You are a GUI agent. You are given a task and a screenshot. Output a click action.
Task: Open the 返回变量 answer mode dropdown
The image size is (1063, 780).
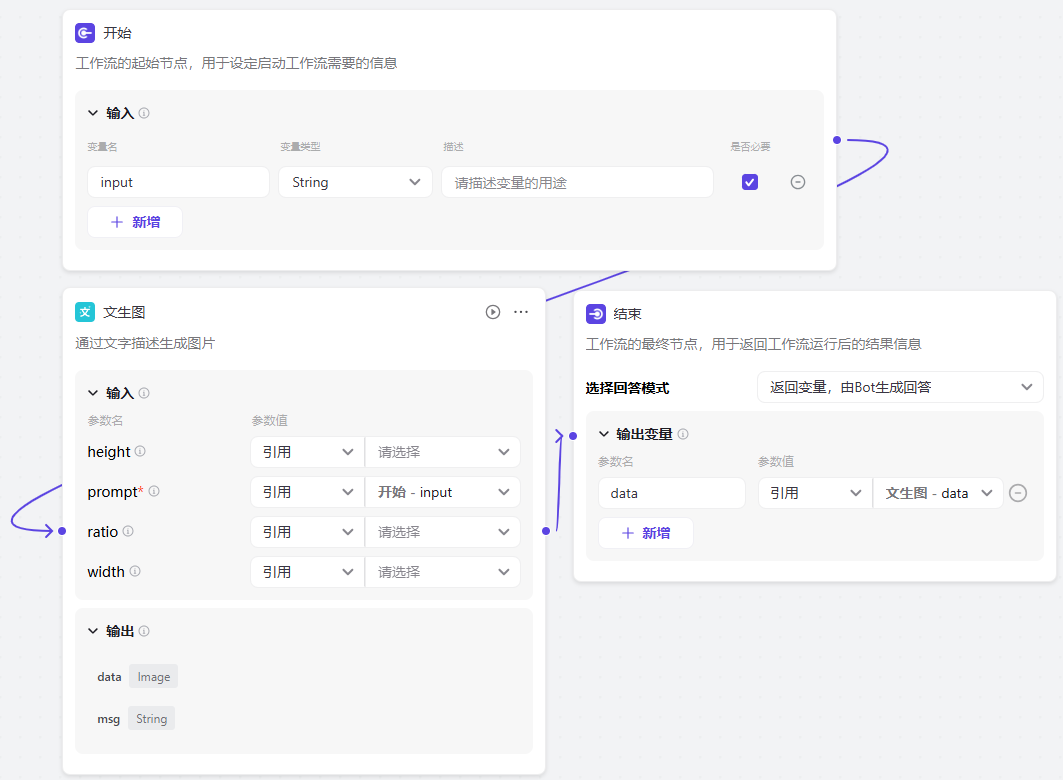point(899,387)
